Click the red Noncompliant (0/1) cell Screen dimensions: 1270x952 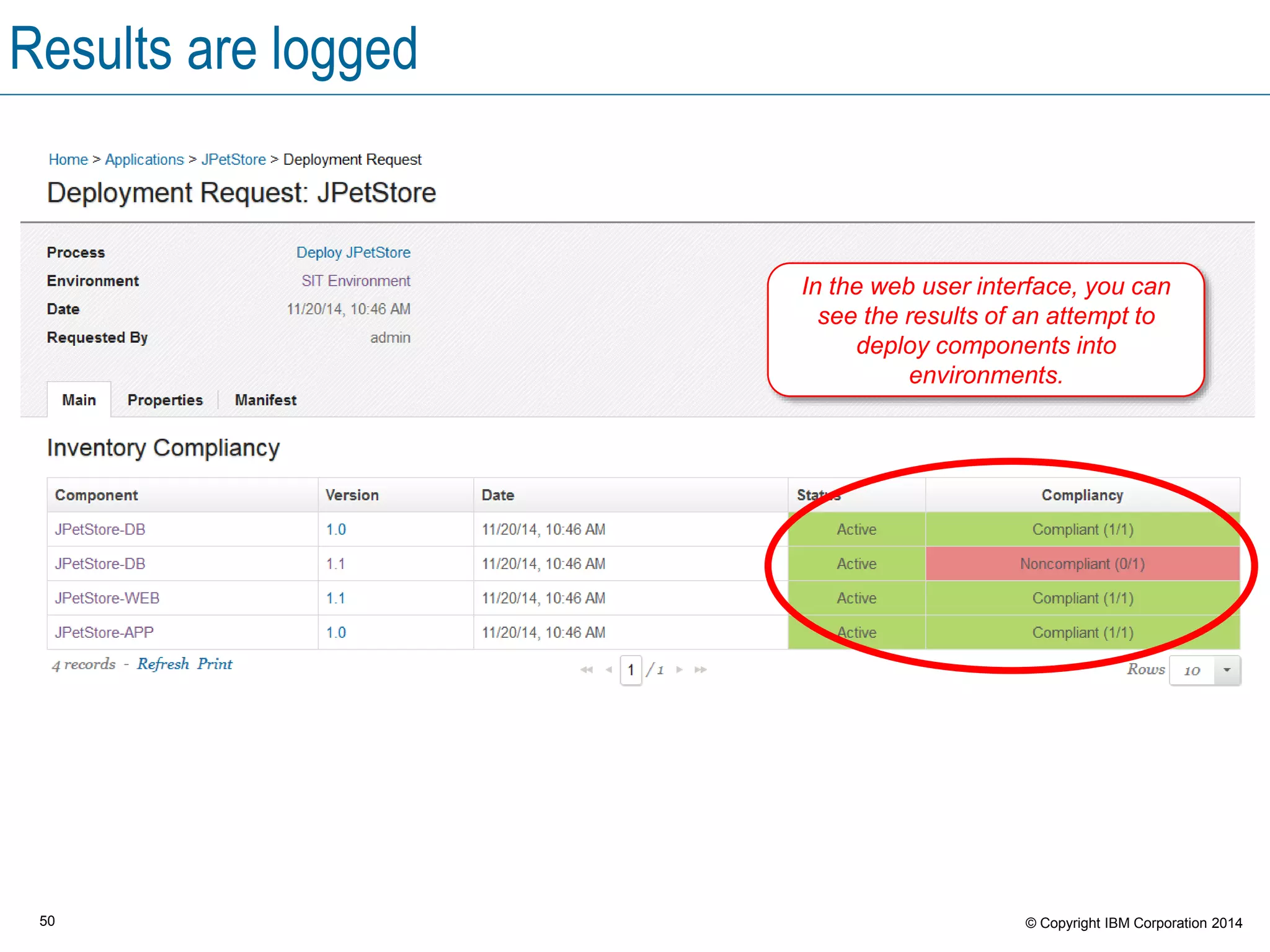coord(1081,564)
